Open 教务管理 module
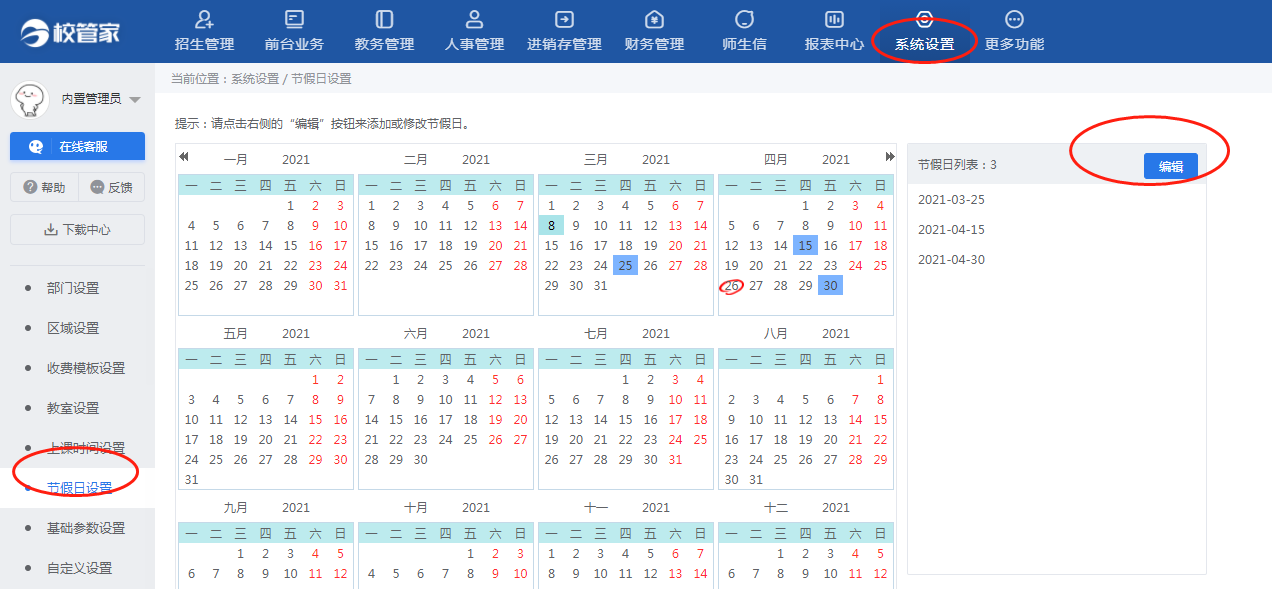This screenshot has height=589, width=1272. 384,31
